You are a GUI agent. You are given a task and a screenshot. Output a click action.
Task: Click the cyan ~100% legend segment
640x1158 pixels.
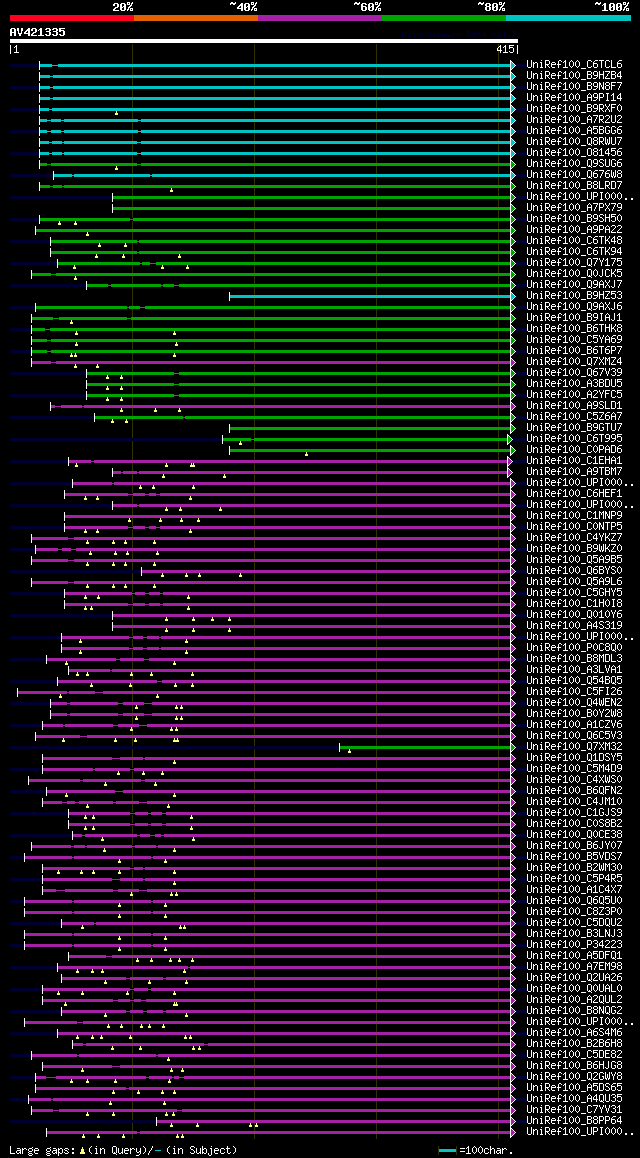[x=568, y=18]
